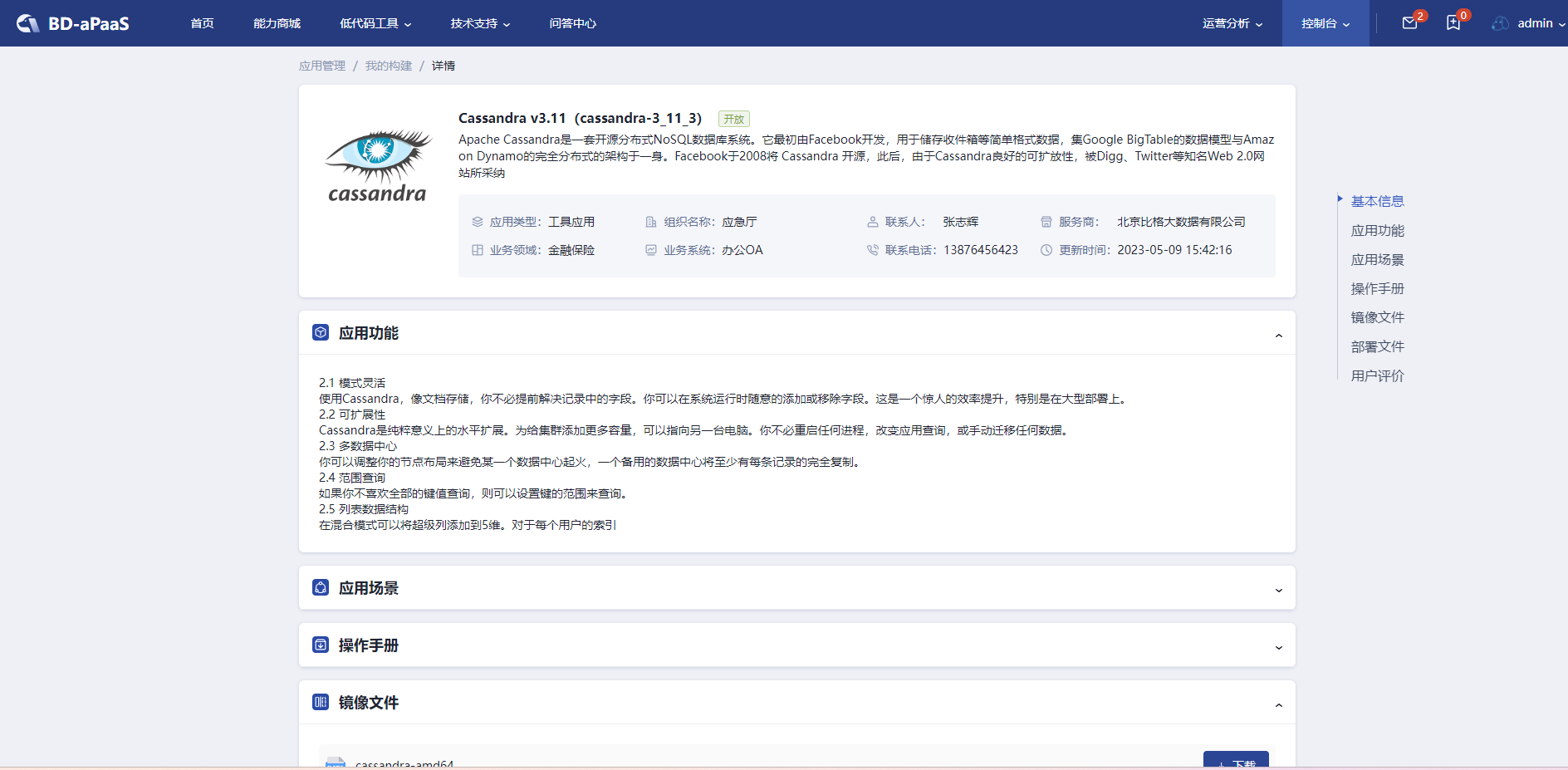This screenshot has width=1568, height=770.
Task: Open the 技术支持 dropdown menu
Action: pyautogui.click(x=480, y=23)
